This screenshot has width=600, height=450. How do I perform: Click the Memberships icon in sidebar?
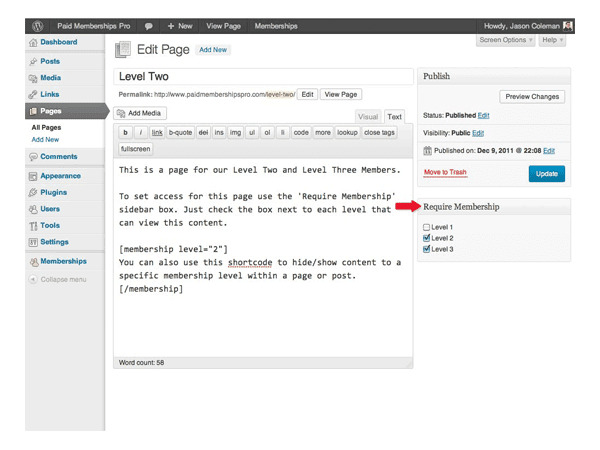point(33,262)
